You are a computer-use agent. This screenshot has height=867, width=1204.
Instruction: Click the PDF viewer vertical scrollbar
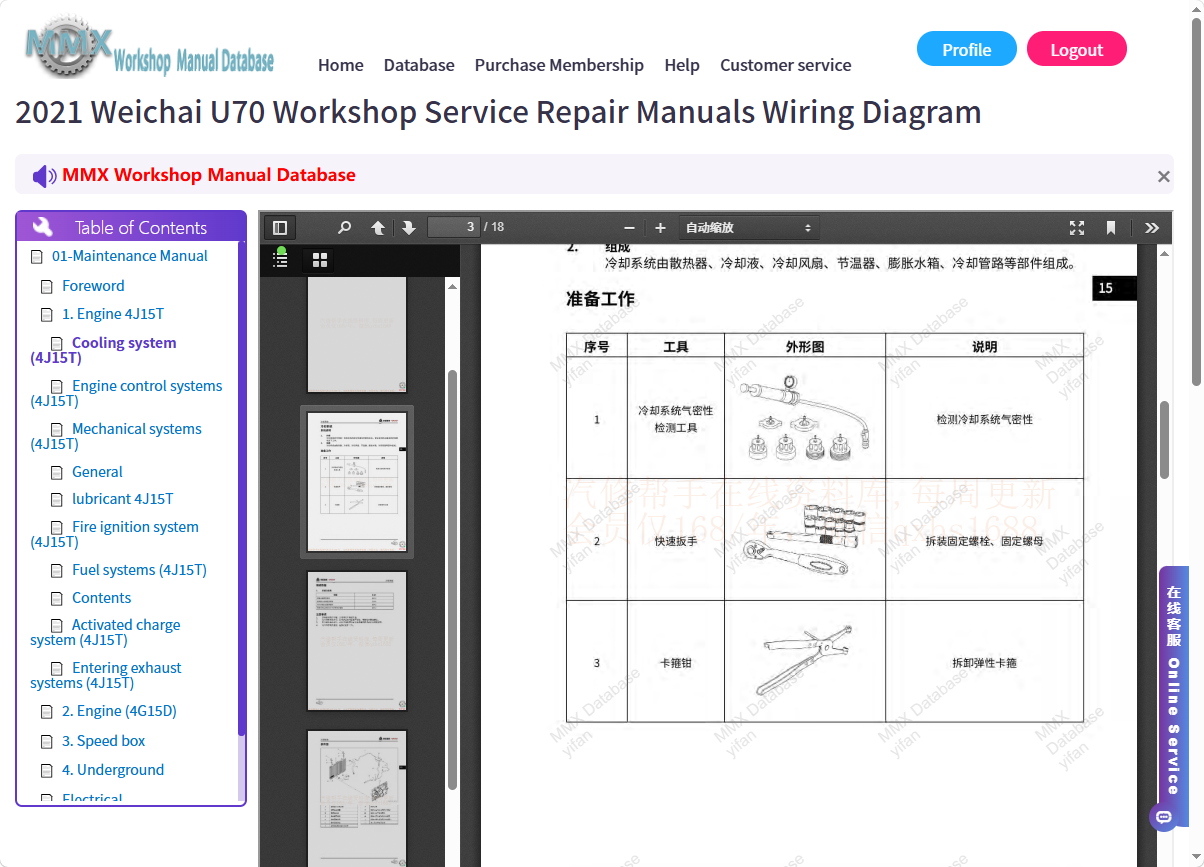[x=1164, y=440]
